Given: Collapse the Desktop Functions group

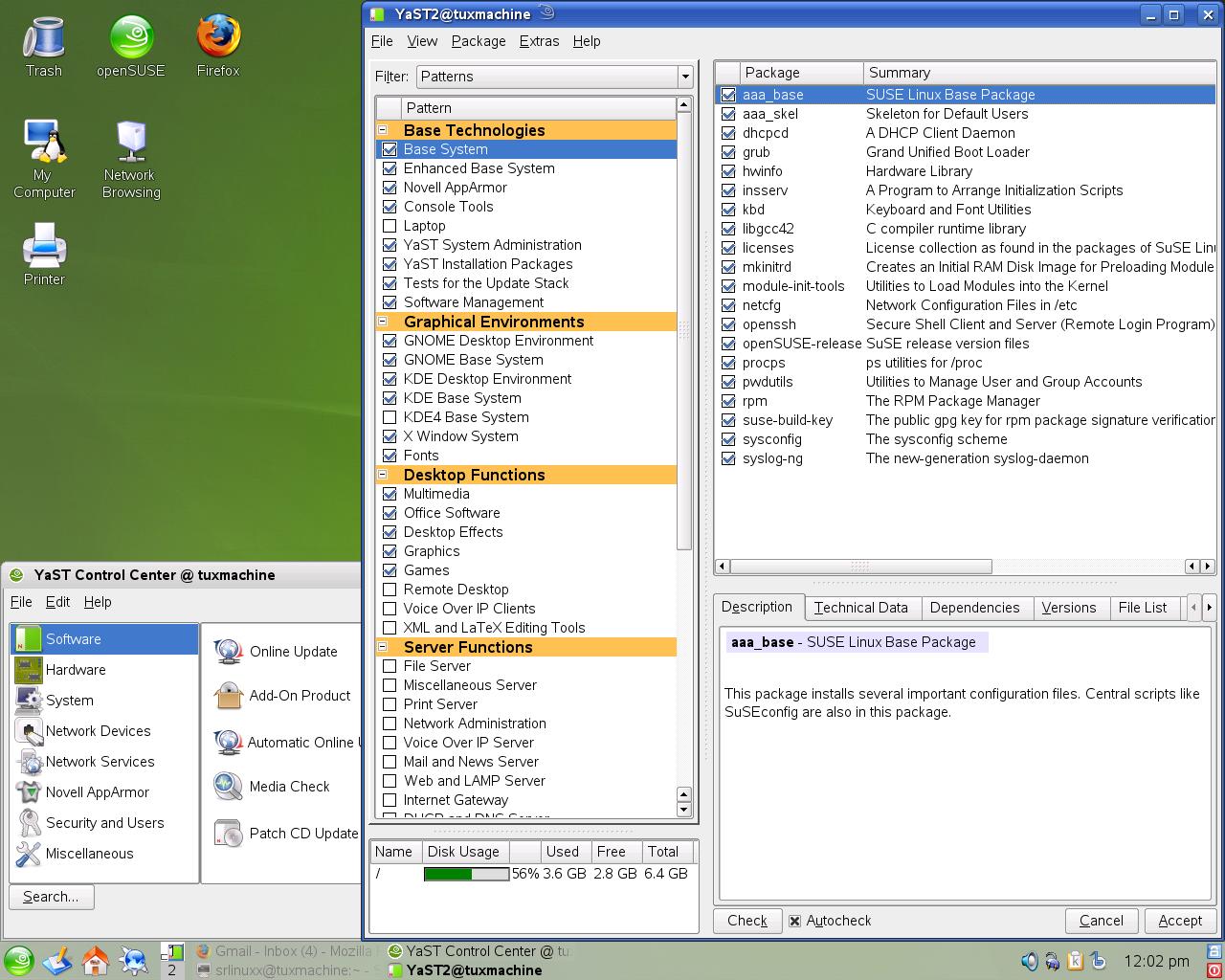Looking at the screenshot, I should tap(383, 475).
